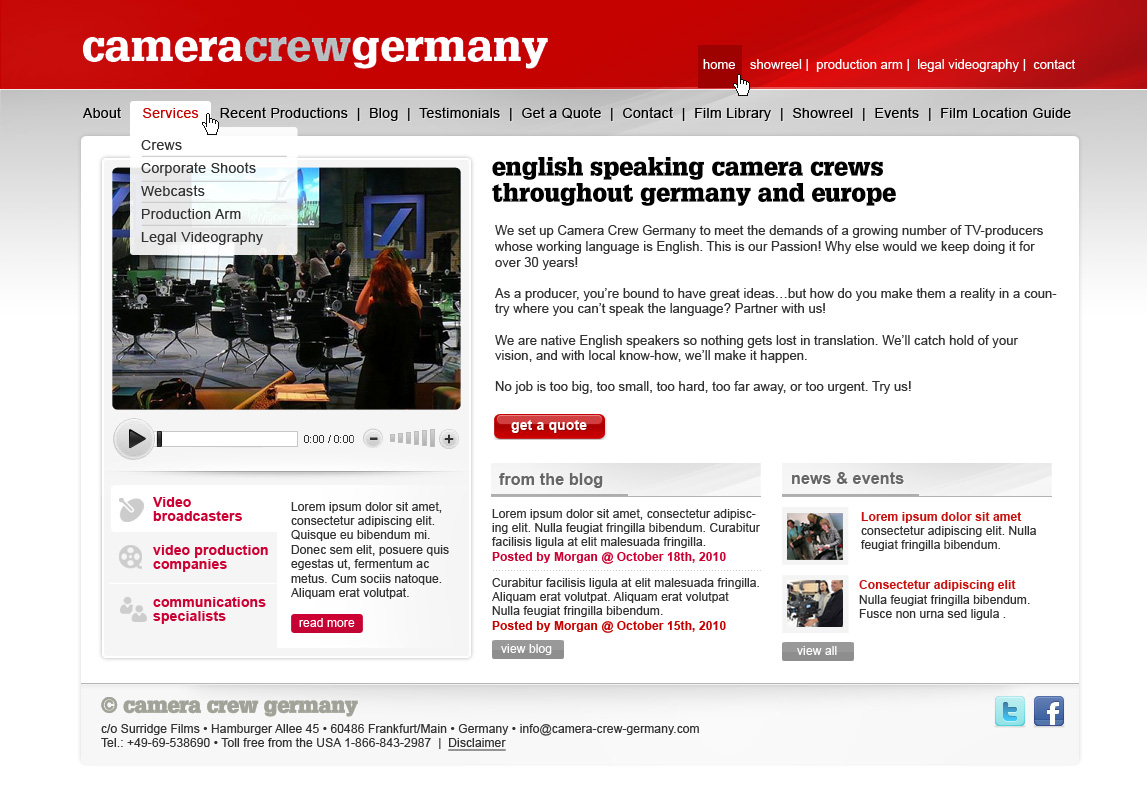Viewport: 1147px width, 785px height.
Task: Open the home link in top navigation
Action: click(x=719, y=65)
